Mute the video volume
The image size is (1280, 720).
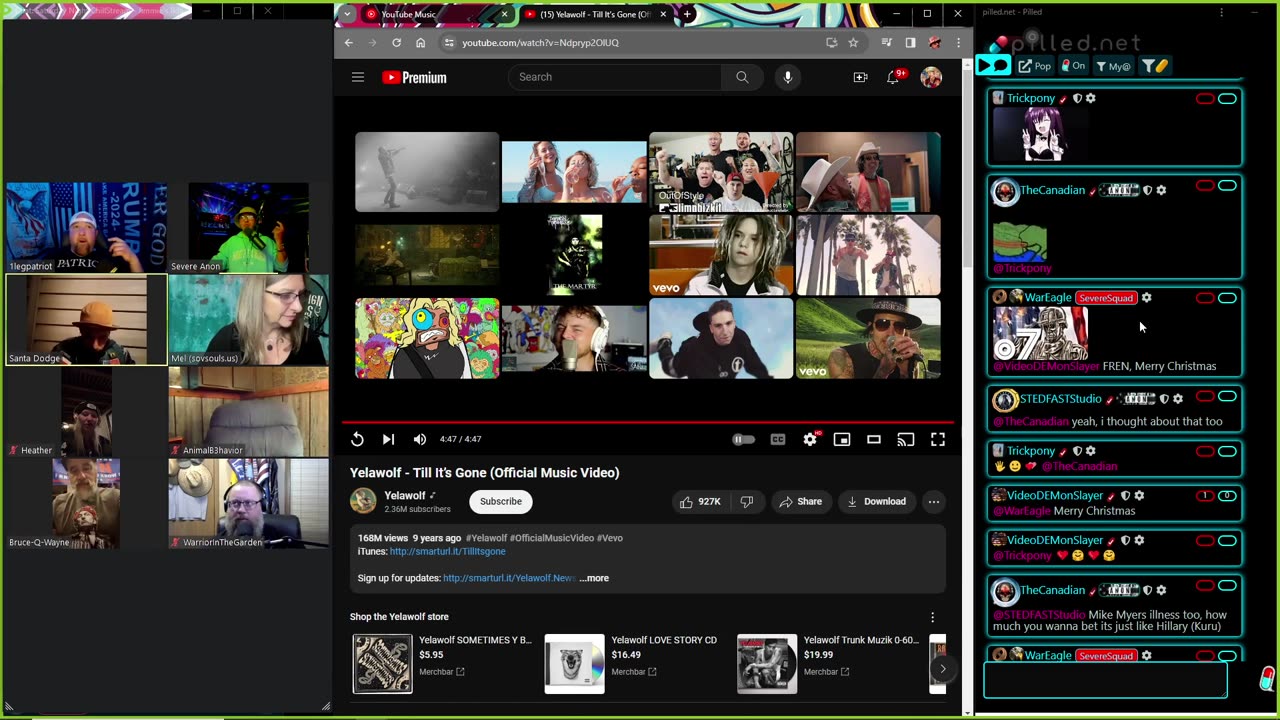pos(420,439)
